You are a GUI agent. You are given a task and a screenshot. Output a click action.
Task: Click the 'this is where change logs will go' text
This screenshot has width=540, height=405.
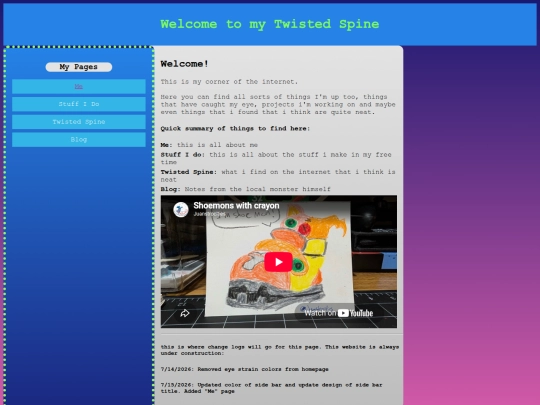coord(280,350)
